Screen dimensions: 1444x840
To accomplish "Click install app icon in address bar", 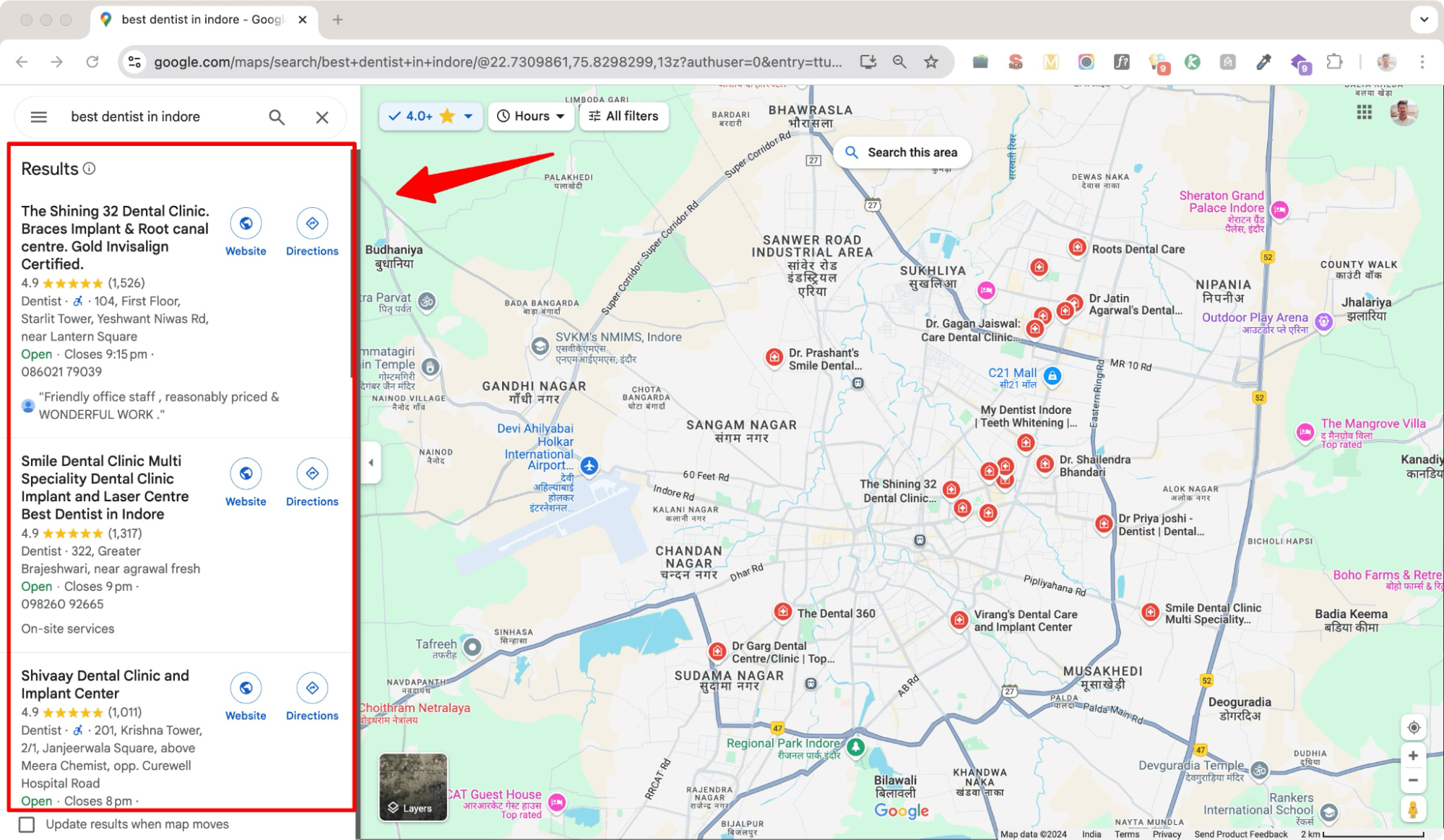I will tap(868, 62).
